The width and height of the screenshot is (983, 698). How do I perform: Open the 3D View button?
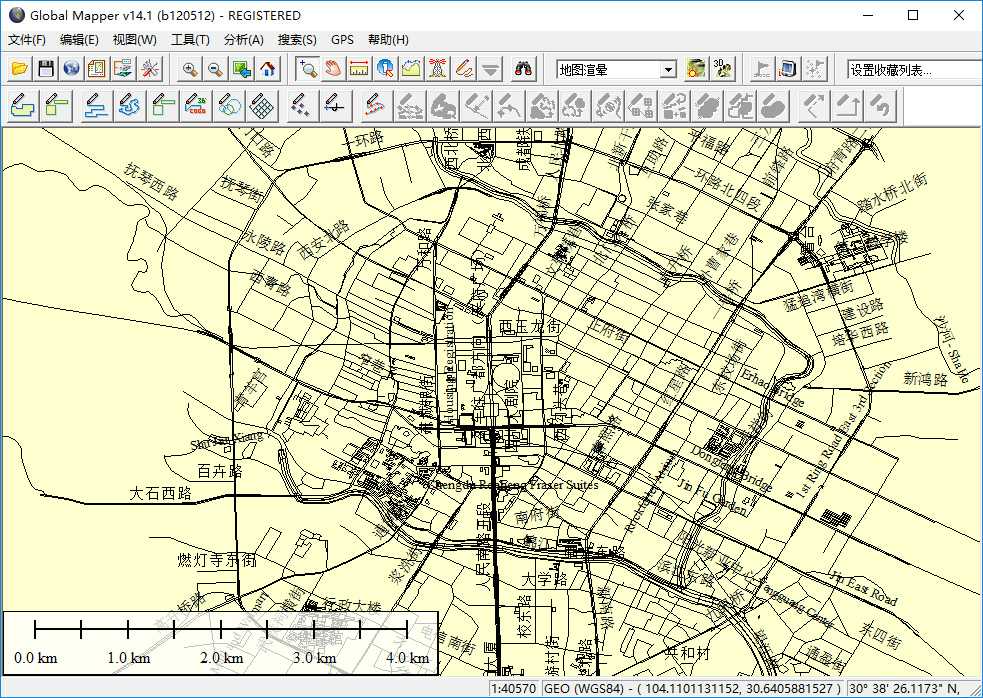(x=723, y=69)
